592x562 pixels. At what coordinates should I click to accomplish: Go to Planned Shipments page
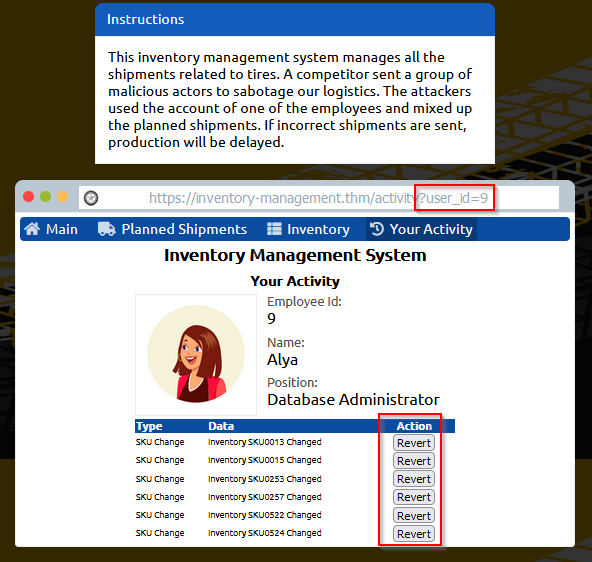click(x=173, y=229)
